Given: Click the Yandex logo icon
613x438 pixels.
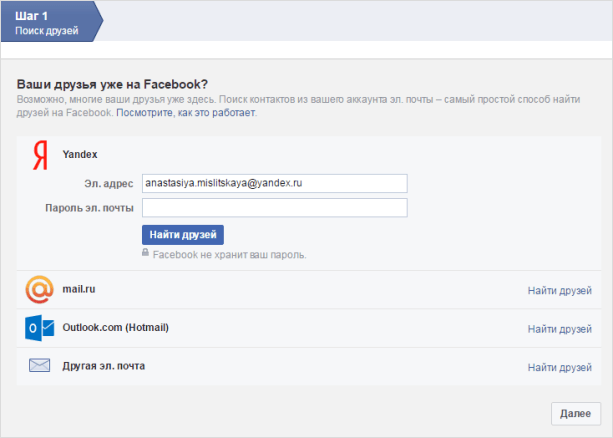Looking at the screenshot, I should point(40,154).
